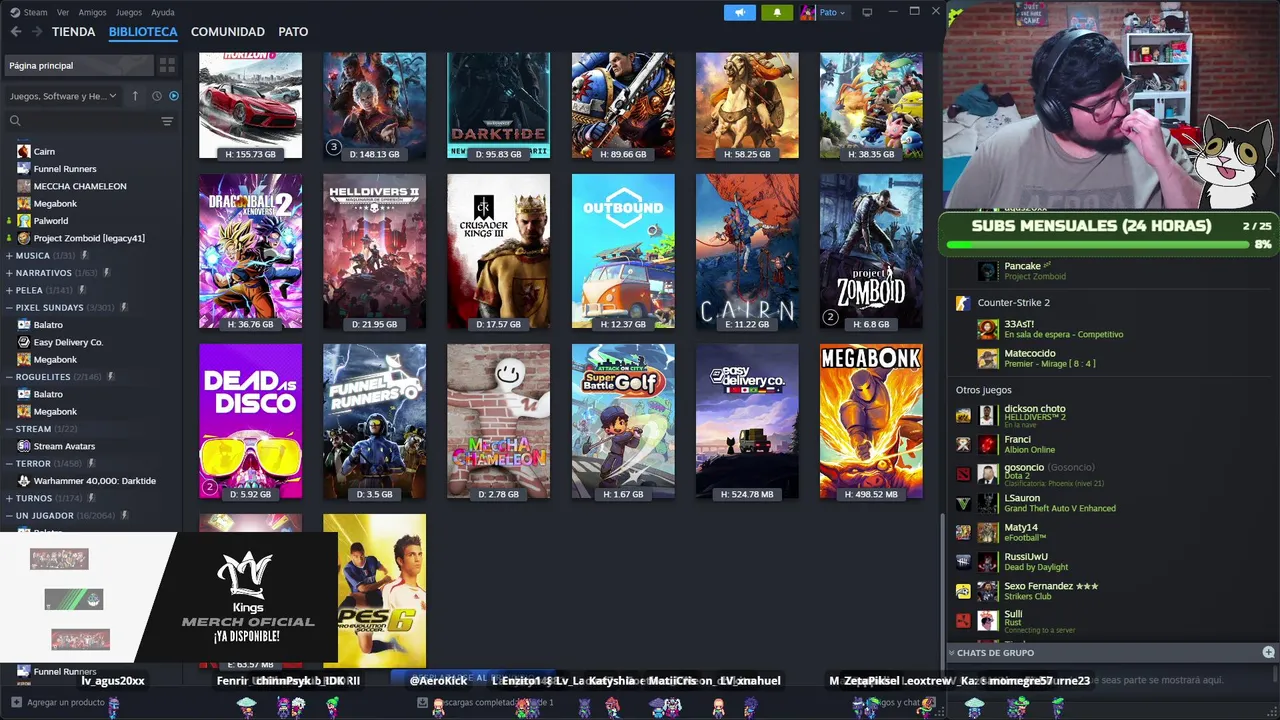
Task: Click the Strikers Club icon beside Sexo Fernandez
Action: [963, 591]
